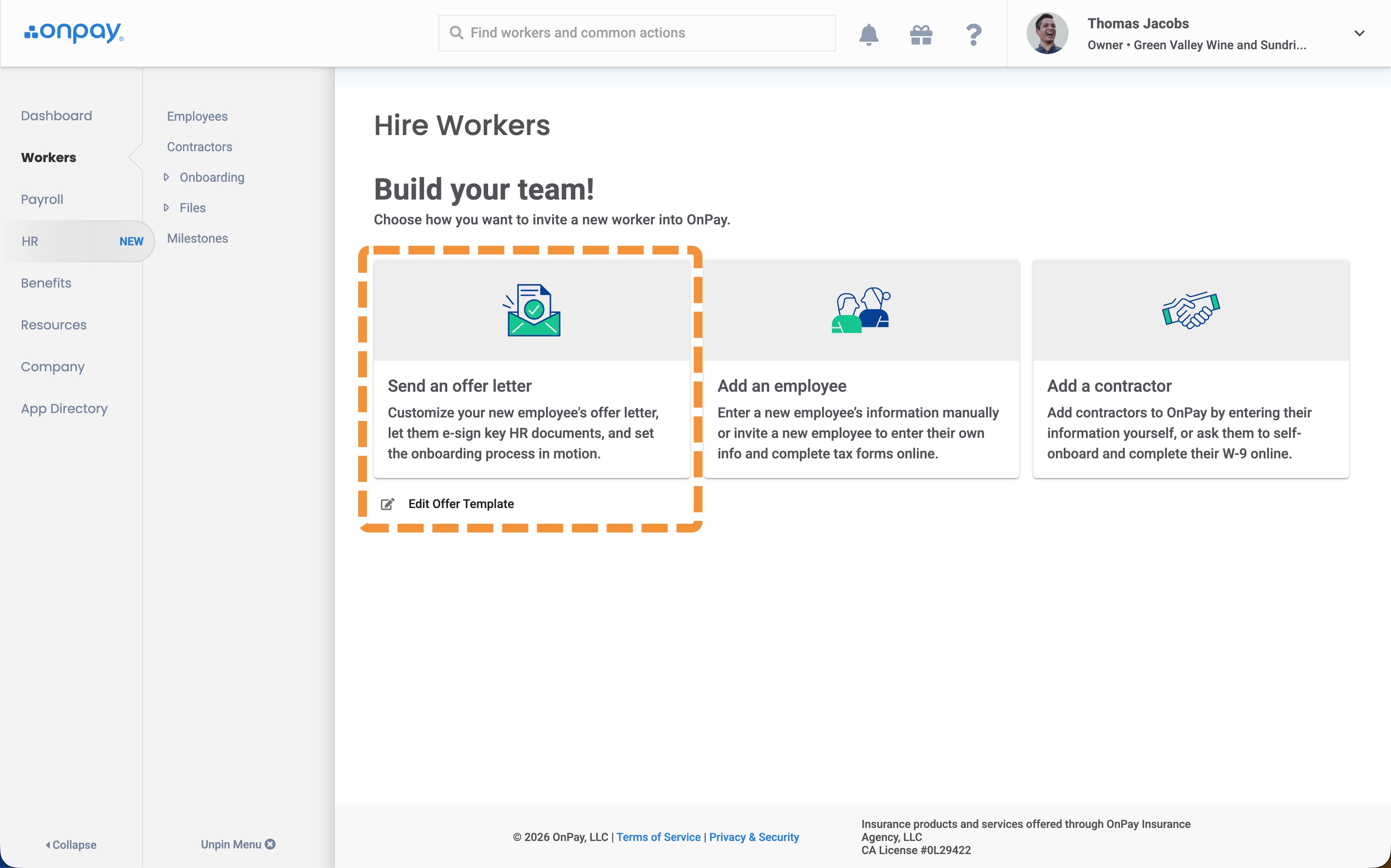The height and width of the screenshot is (868, 1391).
Task: Collapse the sidebar menu
Action: click(x=71, y=844)
